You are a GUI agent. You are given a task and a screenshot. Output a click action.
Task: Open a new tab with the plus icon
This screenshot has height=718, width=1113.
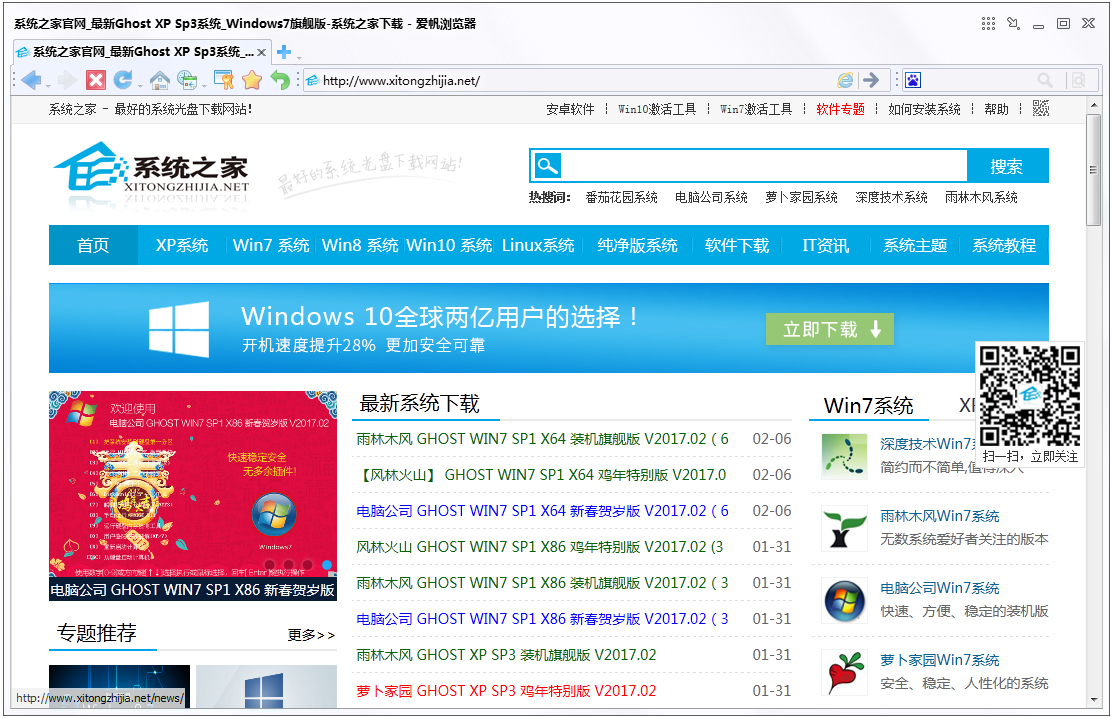[284, 52]
